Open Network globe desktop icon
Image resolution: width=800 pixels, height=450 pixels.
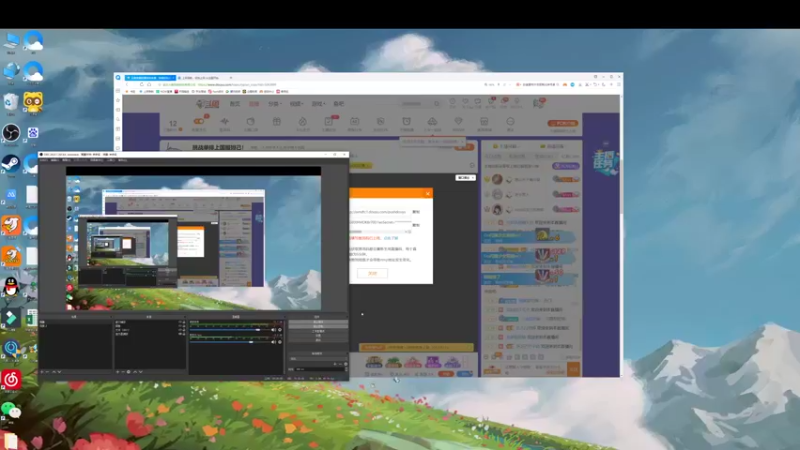click(11, 72)
